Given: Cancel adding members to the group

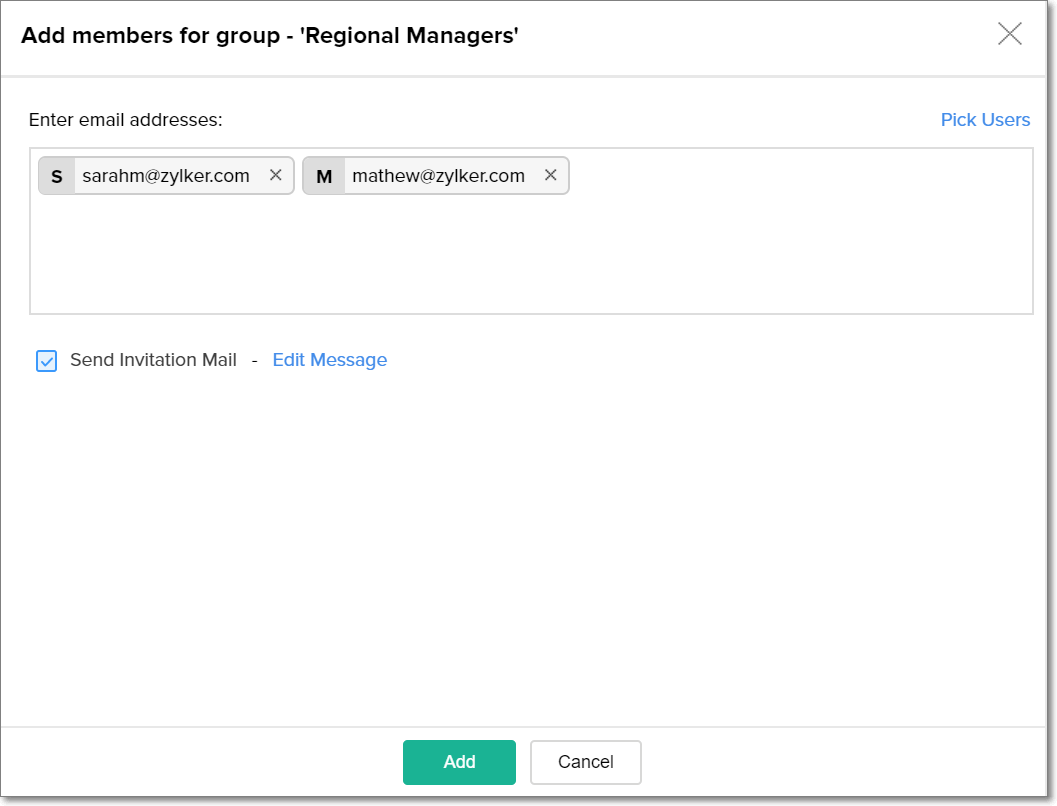Looking at the screenshot, I should click(585, 762).
